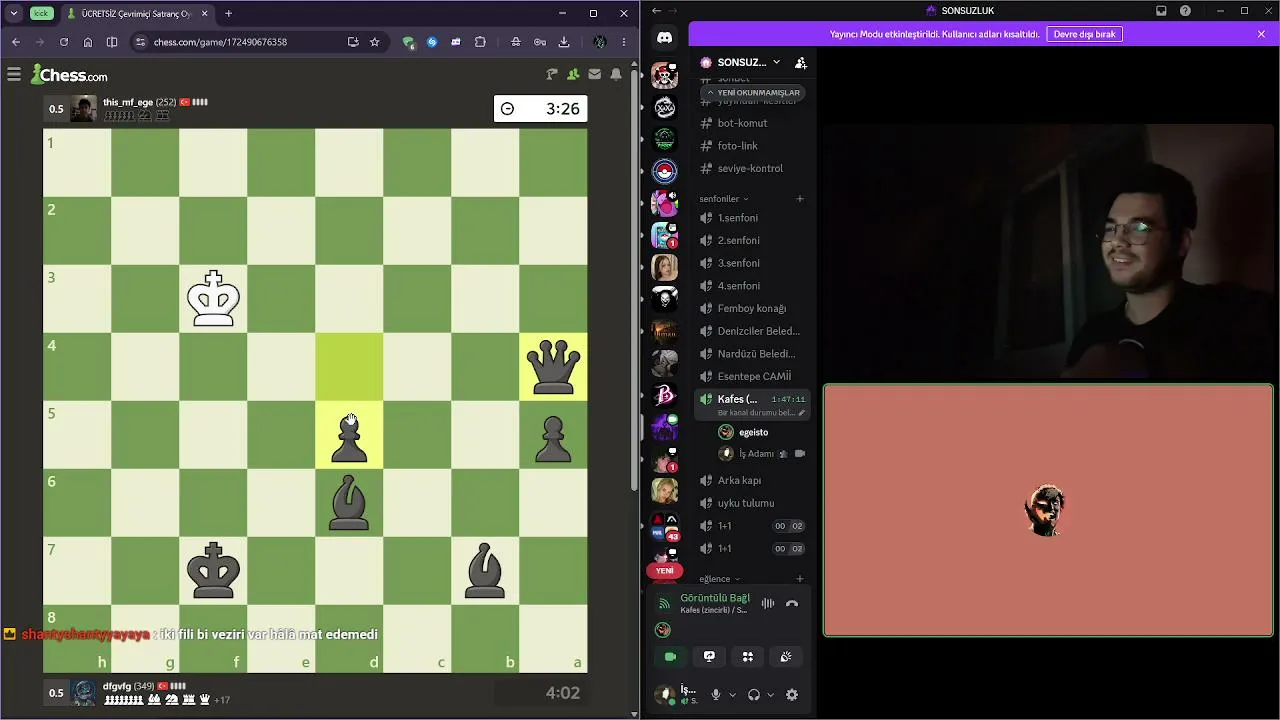
Task: Open Discord noise suppression waveform icon
Action: point(768,603)
